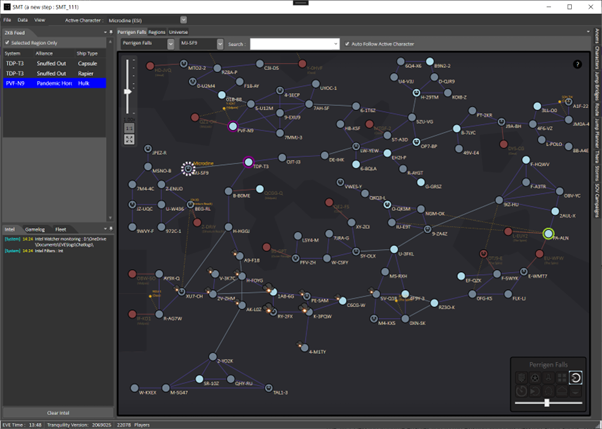Click the Clear Intel button
The height and width of the screenshot is (429, 602).
(58, 412)
